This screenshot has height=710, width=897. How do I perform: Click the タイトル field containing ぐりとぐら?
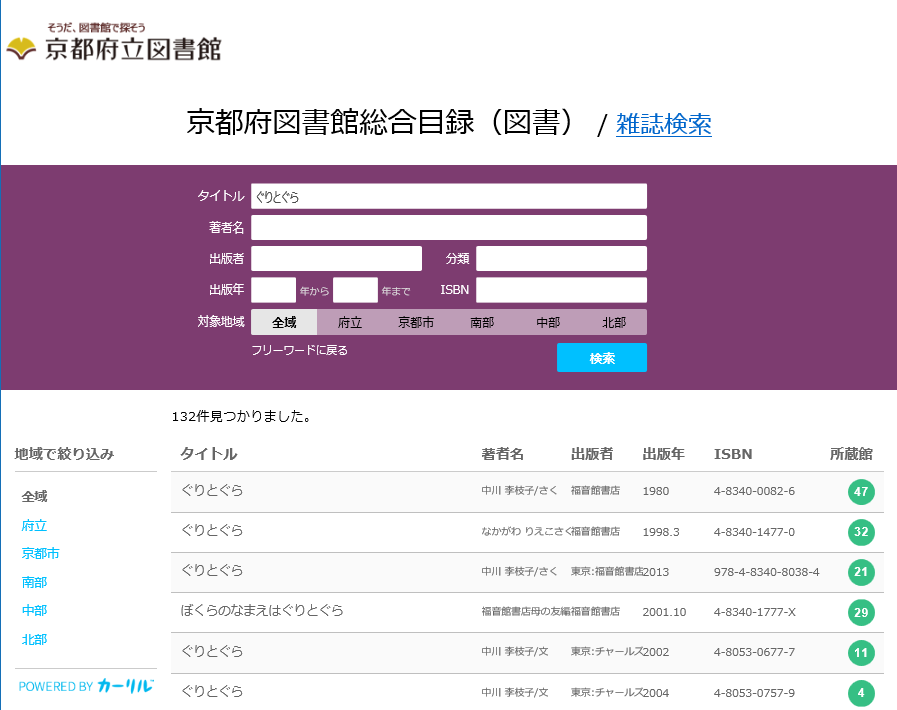click(450, 196)
